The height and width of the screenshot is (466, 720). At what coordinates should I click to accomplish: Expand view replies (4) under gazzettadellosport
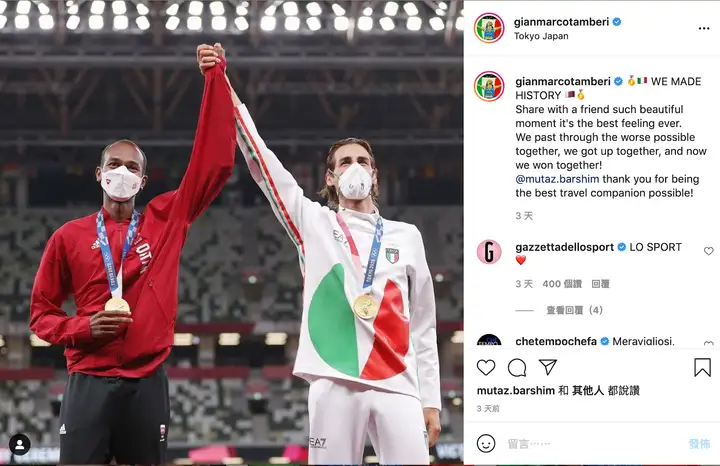coord(574,310)
